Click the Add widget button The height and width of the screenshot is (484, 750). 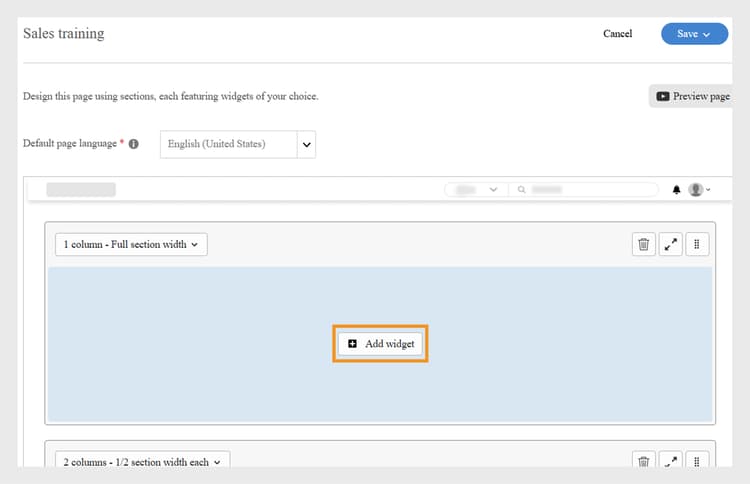coord(380,343)
